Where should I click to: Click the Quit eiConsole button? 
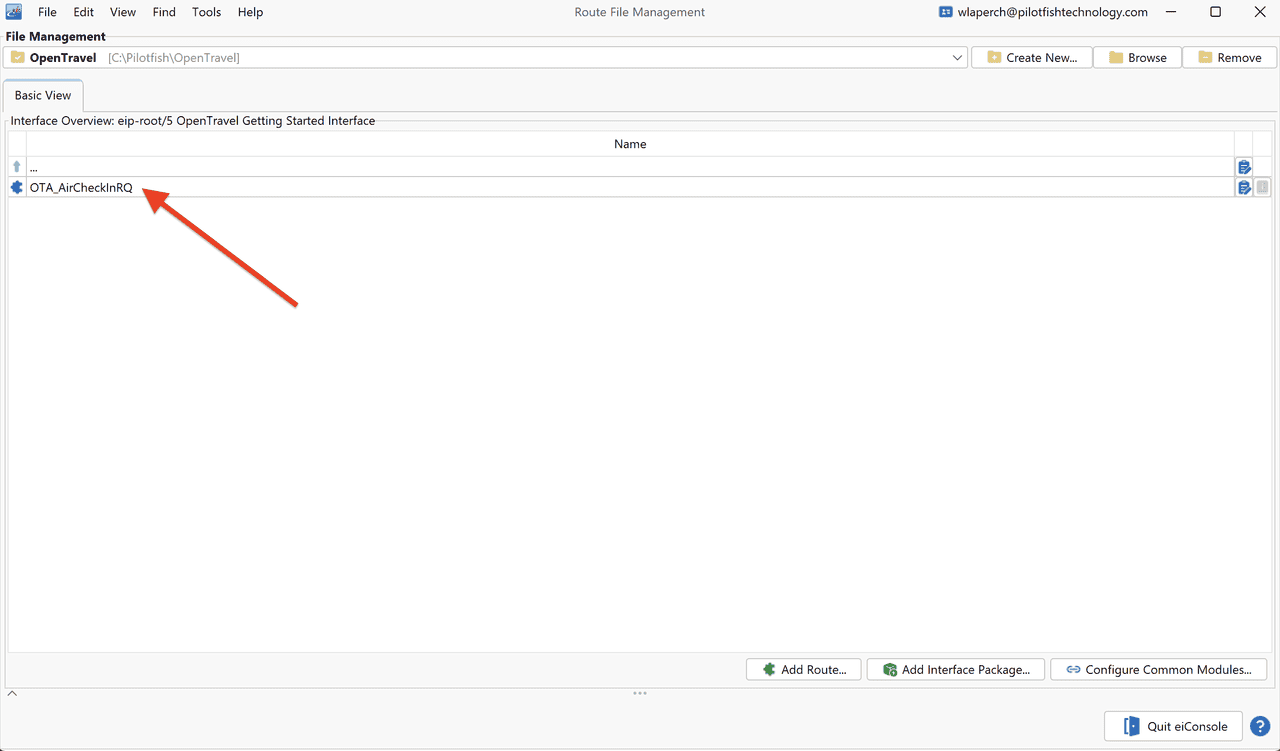coord(1173,726)
